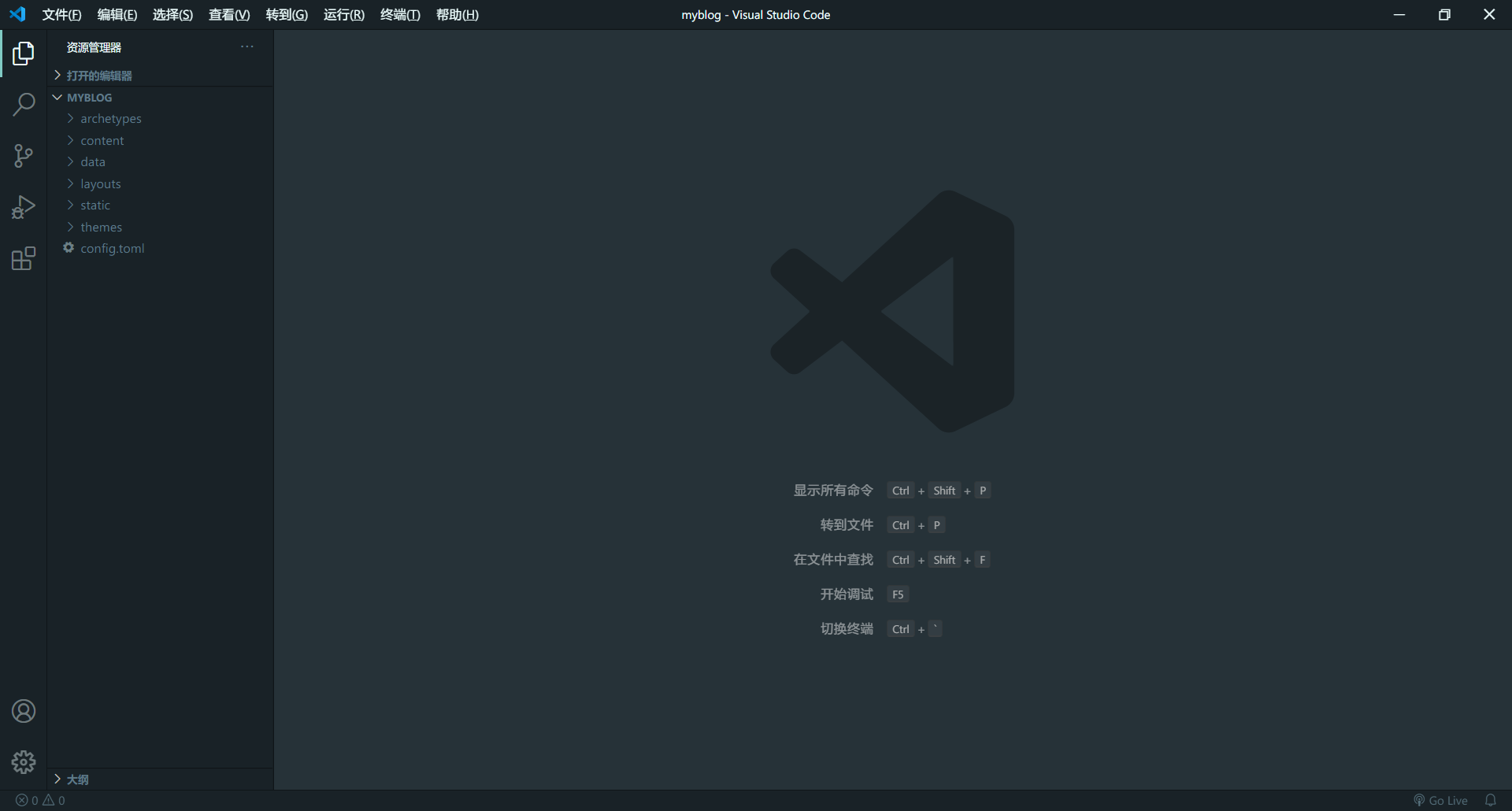
Task: Collapse the MYBLOG folder section
Action: [x=160, y=98]
